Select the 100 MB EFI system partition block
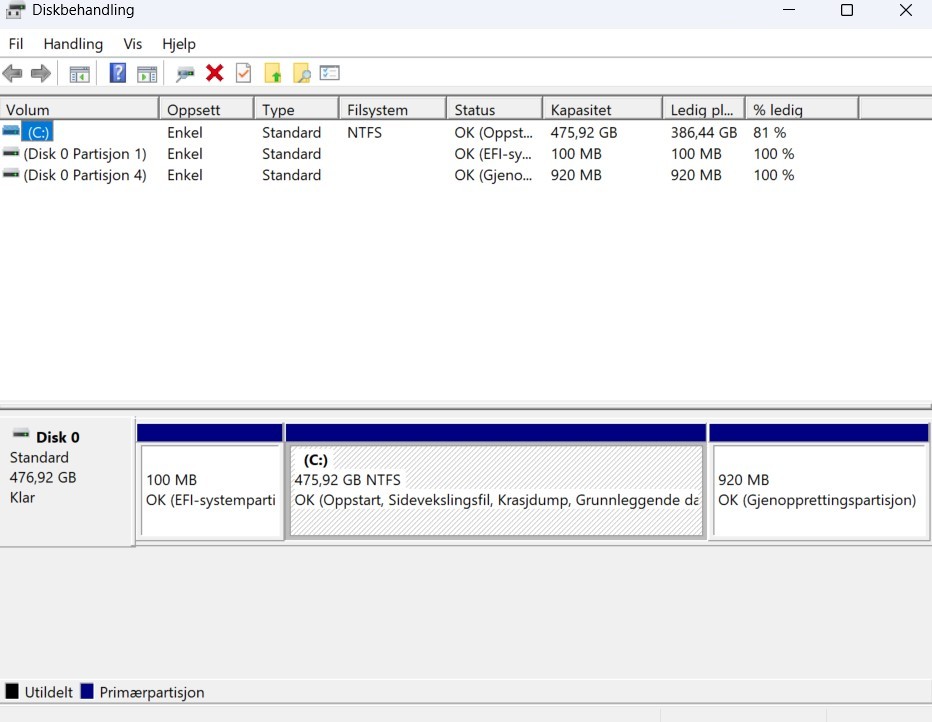This screenshot has width=932, height=722. tap(210, 490)
